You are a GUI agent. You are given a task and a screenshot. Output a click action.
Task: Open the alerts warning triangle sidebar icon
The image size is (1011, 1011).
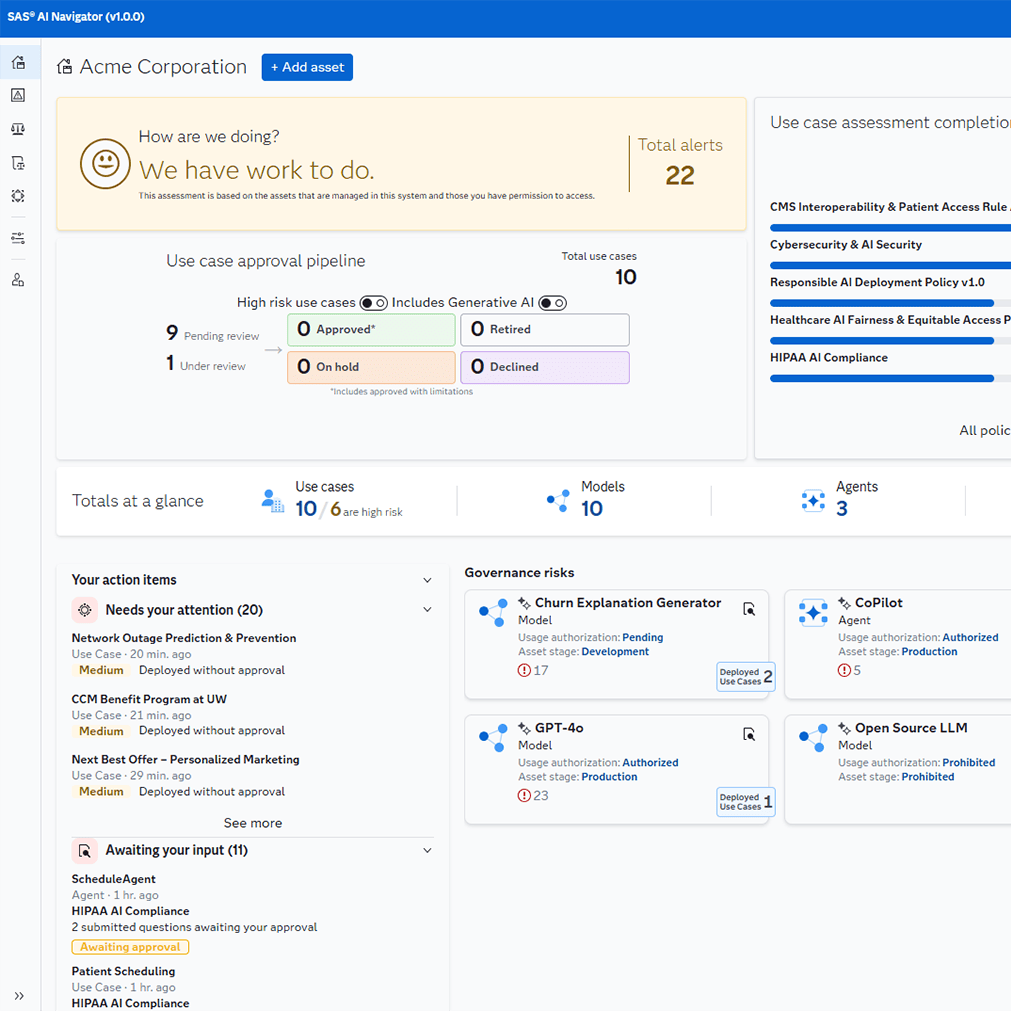18,94
